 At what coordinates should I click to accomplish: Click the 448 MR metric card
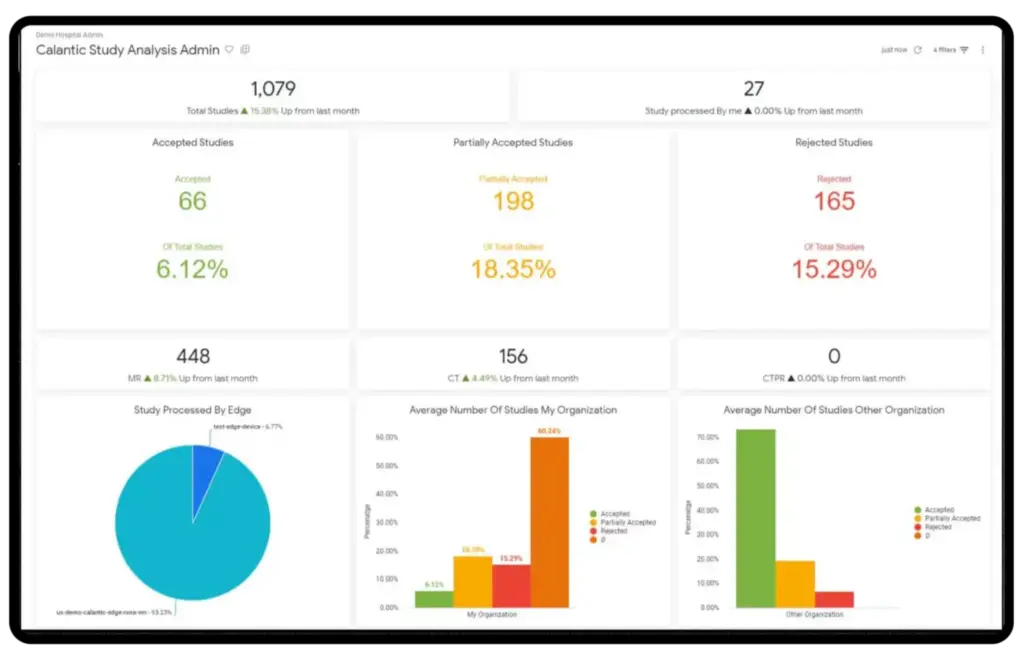pos(193,363)
